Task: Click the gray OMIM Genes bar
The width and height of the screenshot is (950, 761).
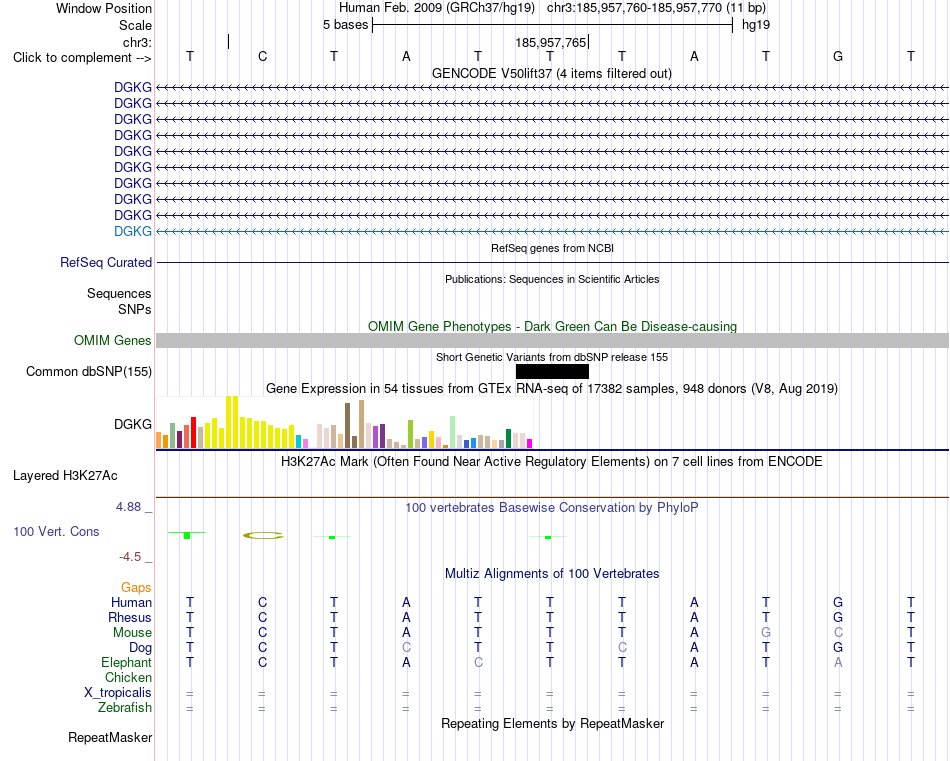Action: [552, 341]
